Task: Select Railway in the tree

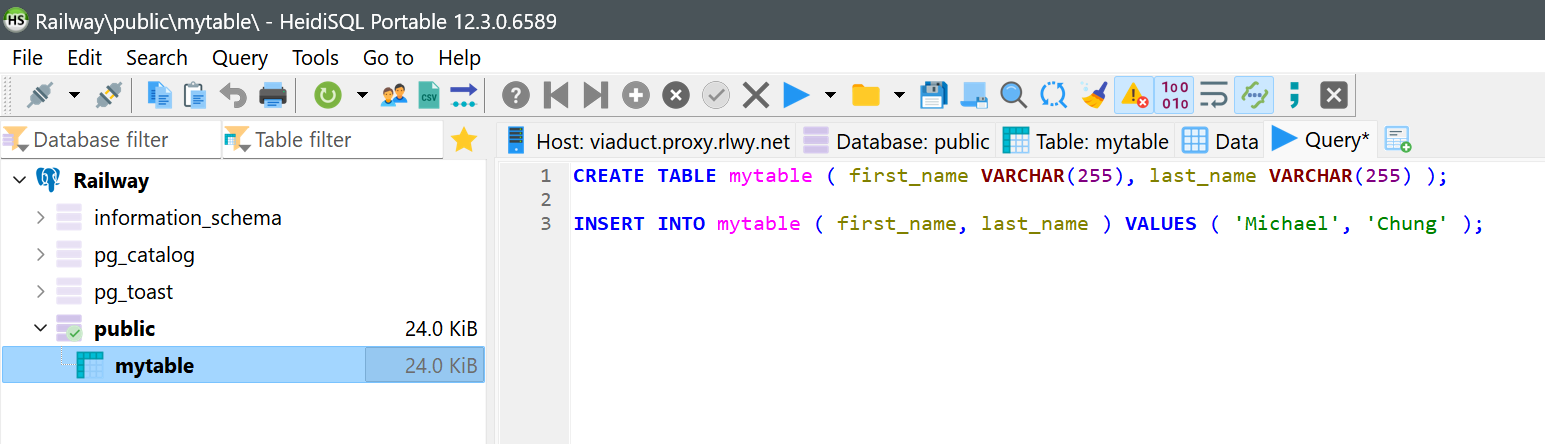Action: pyautogui.click(x=111, y=181)
